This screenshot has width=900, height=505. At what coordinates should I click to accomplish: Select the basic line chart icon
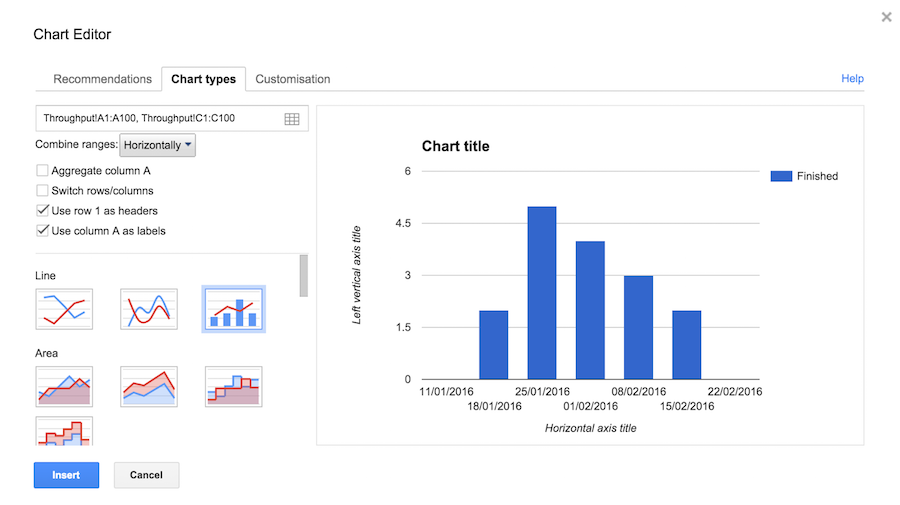(64, 309)
